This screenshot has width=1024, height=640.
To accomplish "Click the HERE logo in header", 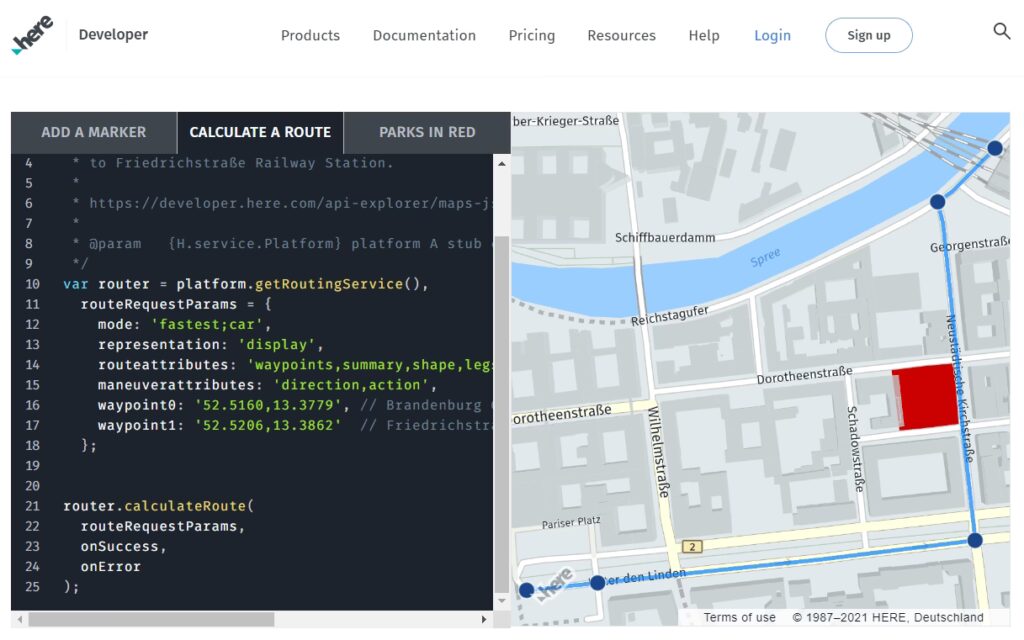I will click(32, 36).
